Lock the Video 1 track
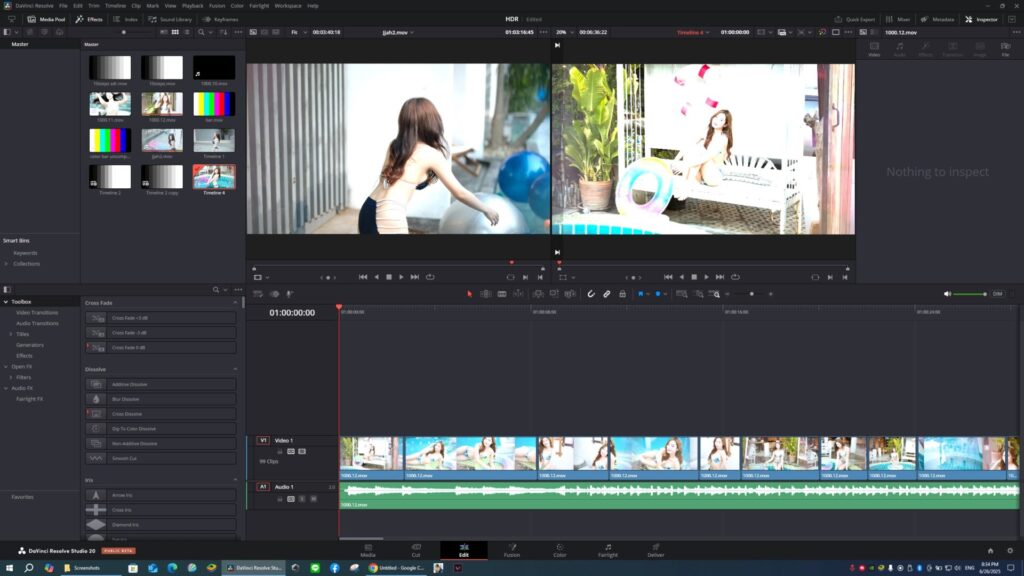The height and width of the screenshot is (576, 1024). [280, 451]
